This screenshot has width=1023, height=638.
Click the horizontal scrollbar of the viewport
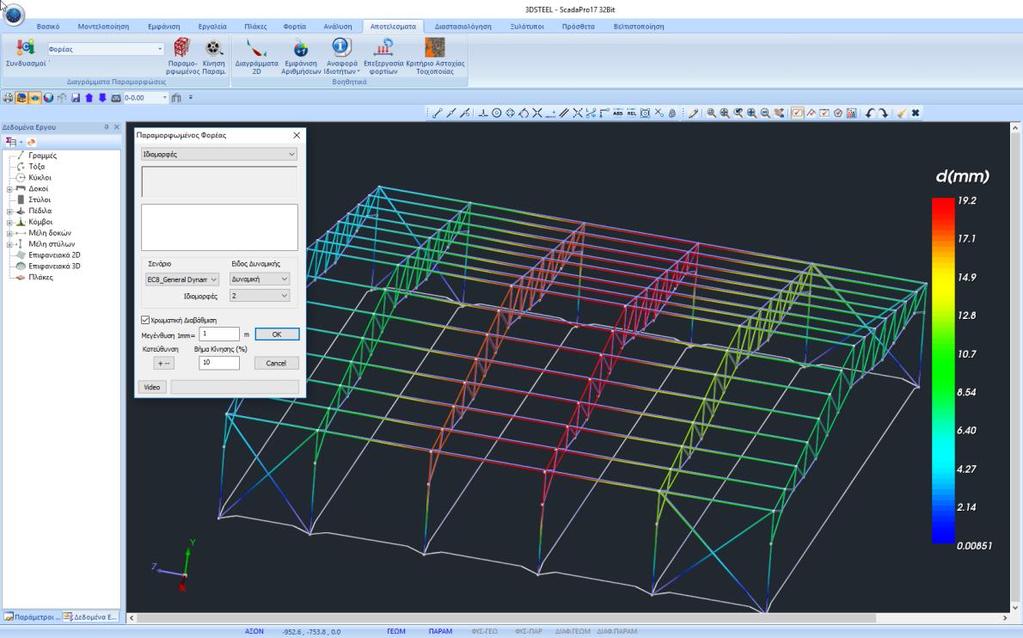click(x=506, y=617)
